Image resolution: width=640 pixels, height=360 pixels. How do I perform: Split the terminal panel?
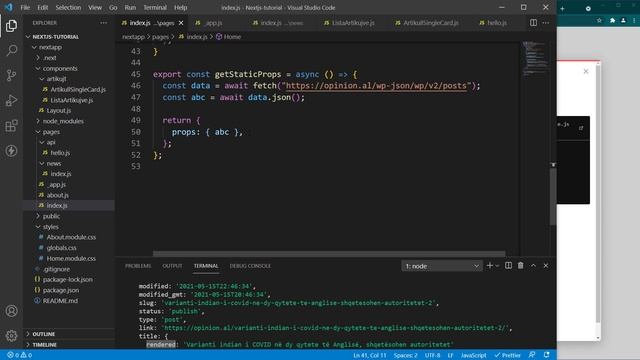509,266
